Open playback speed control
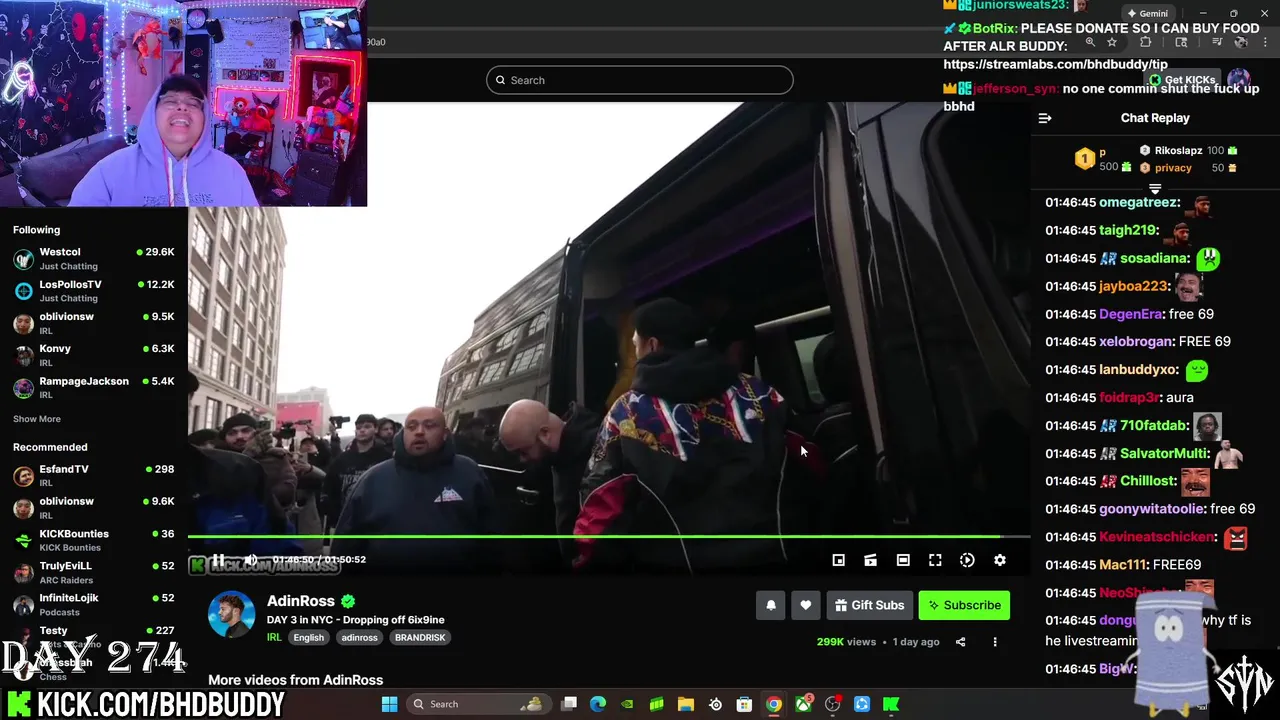The height and width of the screenshot is (720, 1280). (x=967, y=560)
